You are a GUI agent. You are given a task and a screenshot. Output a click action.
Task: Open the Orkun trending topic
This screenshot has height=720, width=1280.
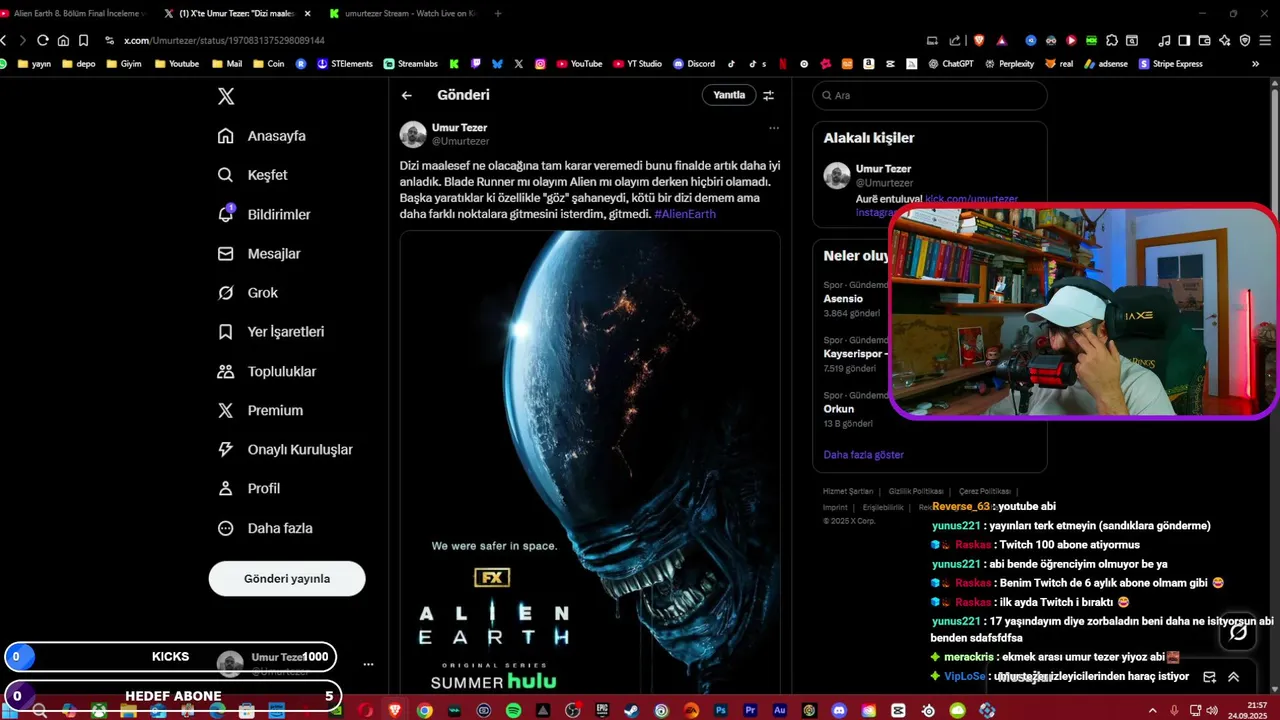[839, 409]
